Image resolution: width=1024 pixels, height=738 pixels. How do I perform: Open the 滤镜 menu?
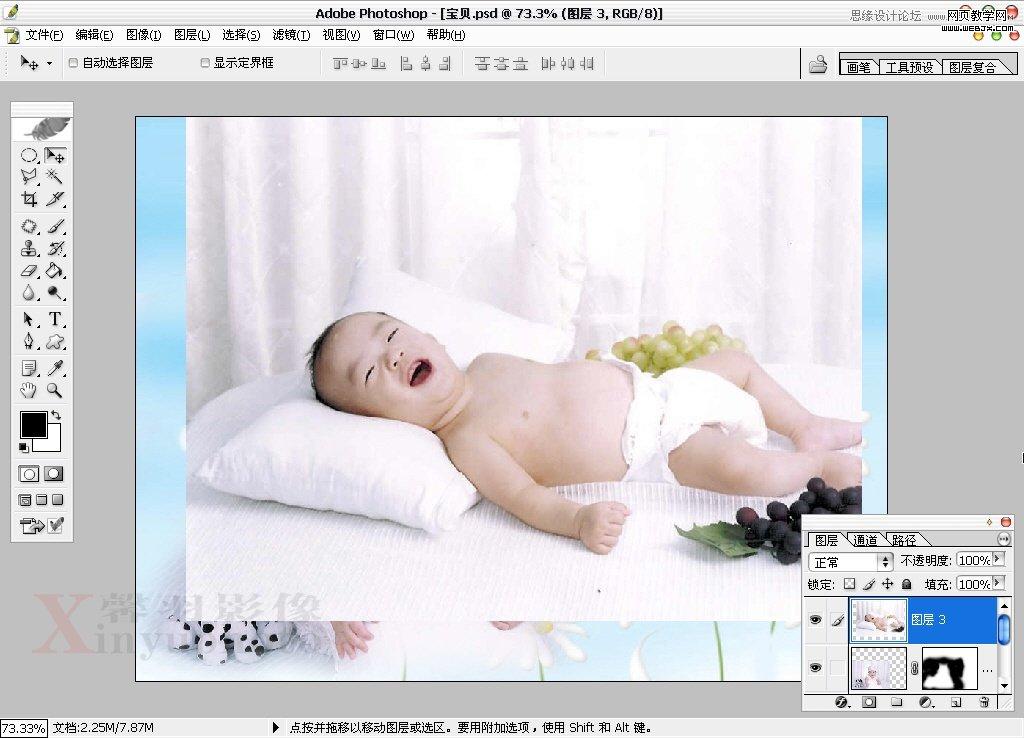coord(289,35)
